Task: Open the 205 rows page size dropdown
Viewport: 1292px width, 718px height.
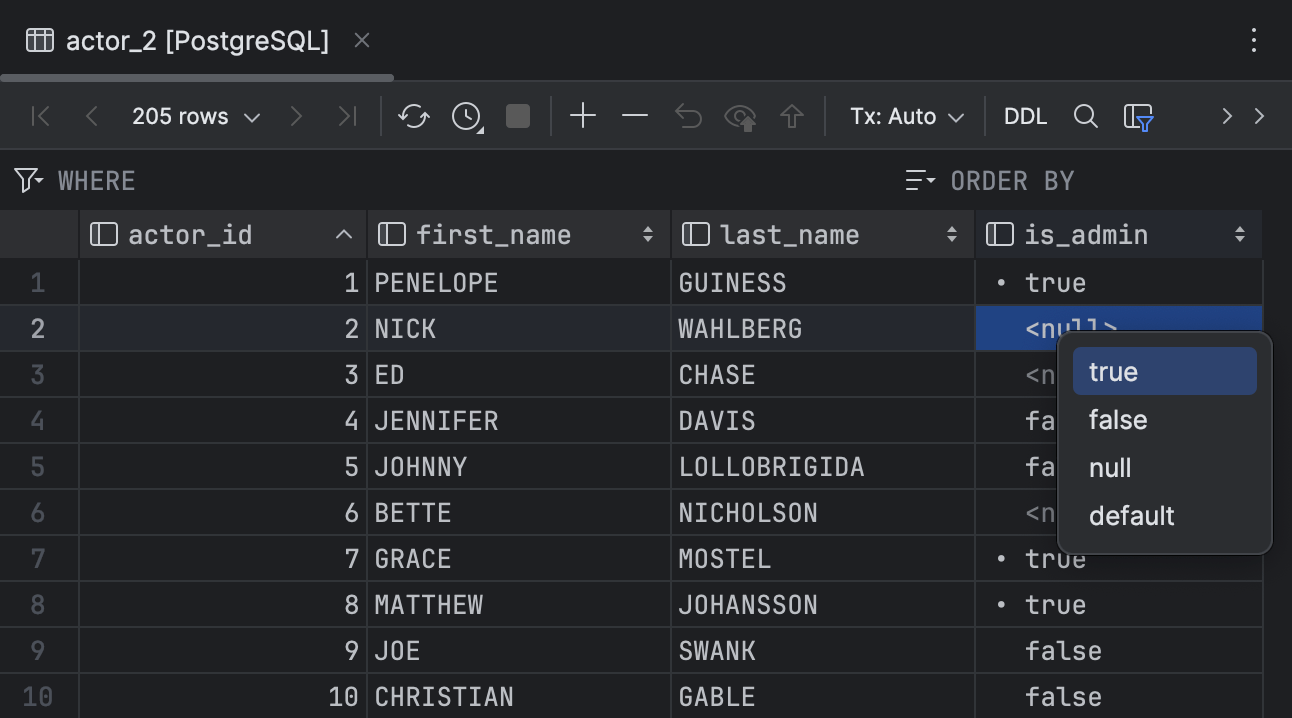Action: [x=196, y=116]
